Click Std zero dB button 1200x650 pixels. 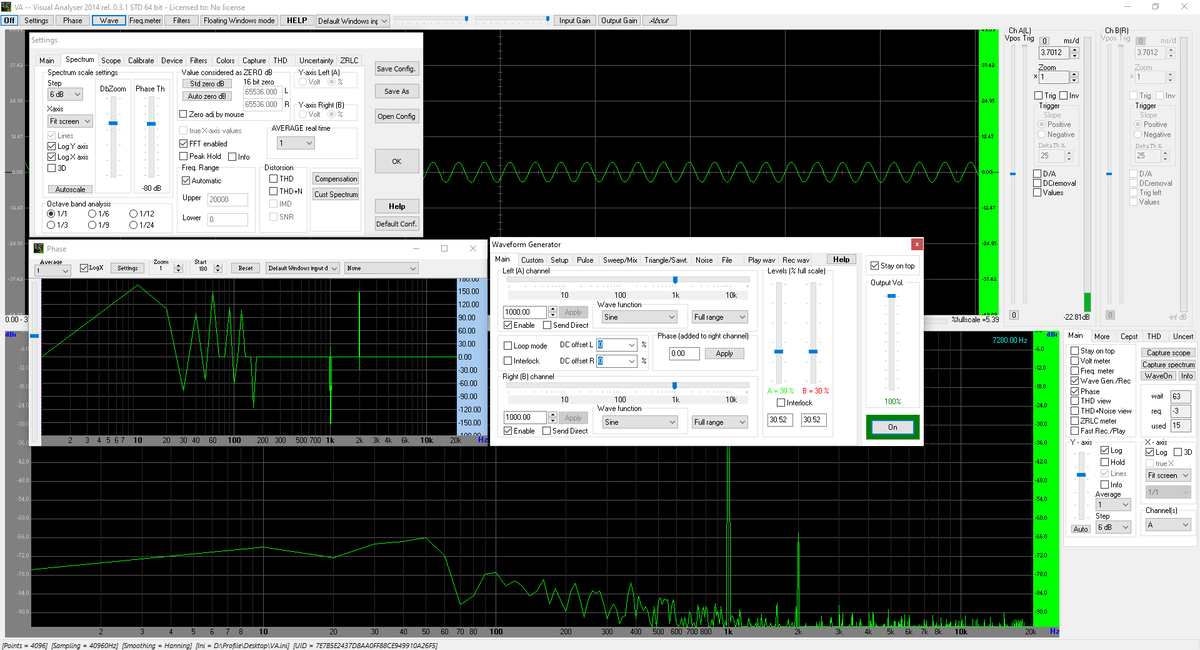click(x=207, y=84)
